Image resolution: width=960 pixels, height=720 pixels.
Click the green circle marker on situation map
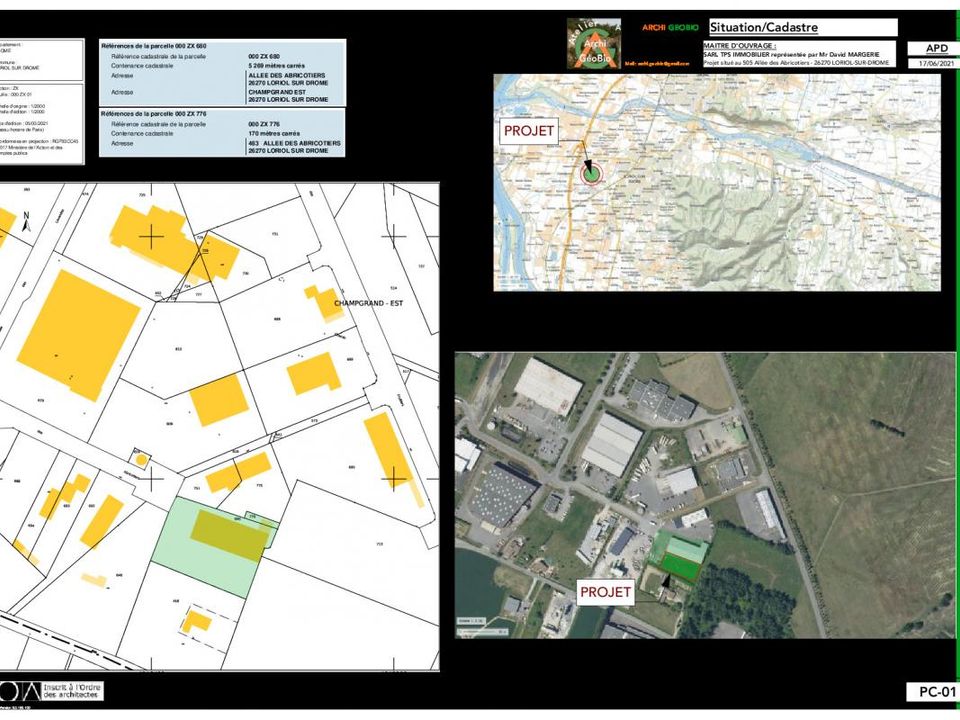591,174
